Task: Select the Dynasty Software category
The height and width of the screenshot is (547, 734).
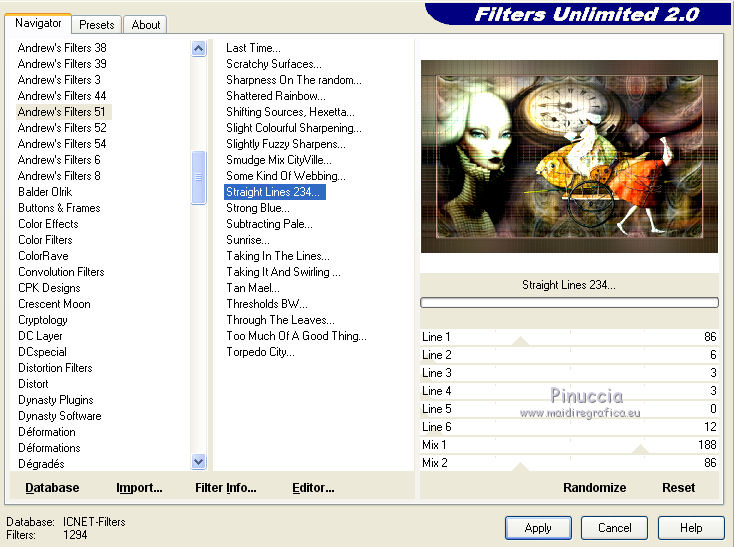Action: (x=59, y=416)
